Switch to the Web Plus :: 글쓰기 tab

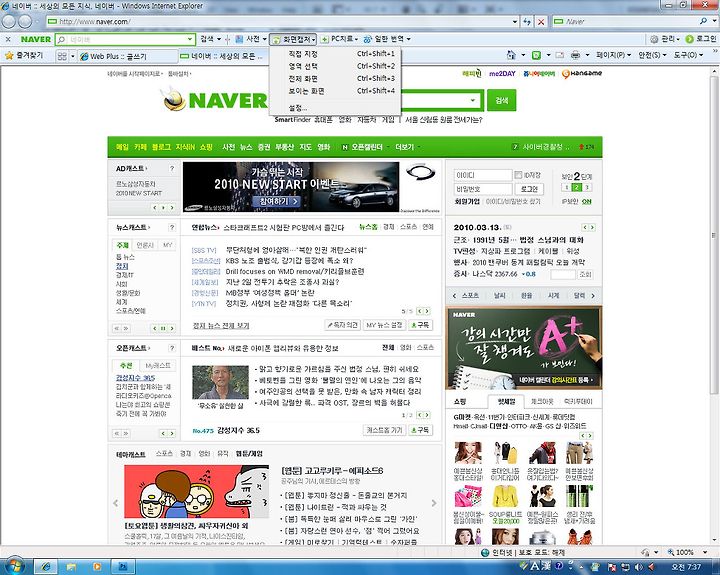pyautogui.click(x=128, y=56)
